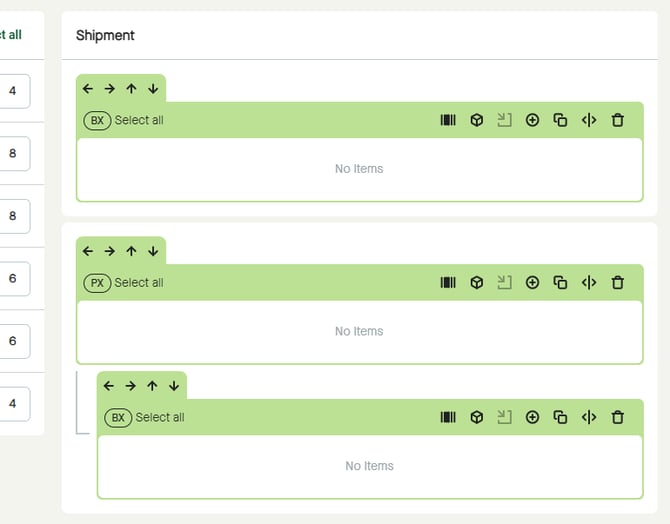Screen dimensions: 670x524
Task: Move first BX container down
Action: point(153,88)
